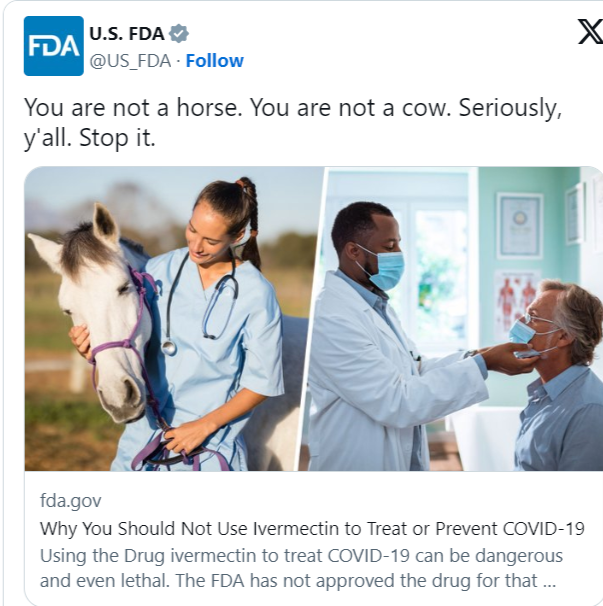This screenshot has width=603, height=606.
Task: Click the verified badge beside U.S. FDA
Action: point(179,34)
